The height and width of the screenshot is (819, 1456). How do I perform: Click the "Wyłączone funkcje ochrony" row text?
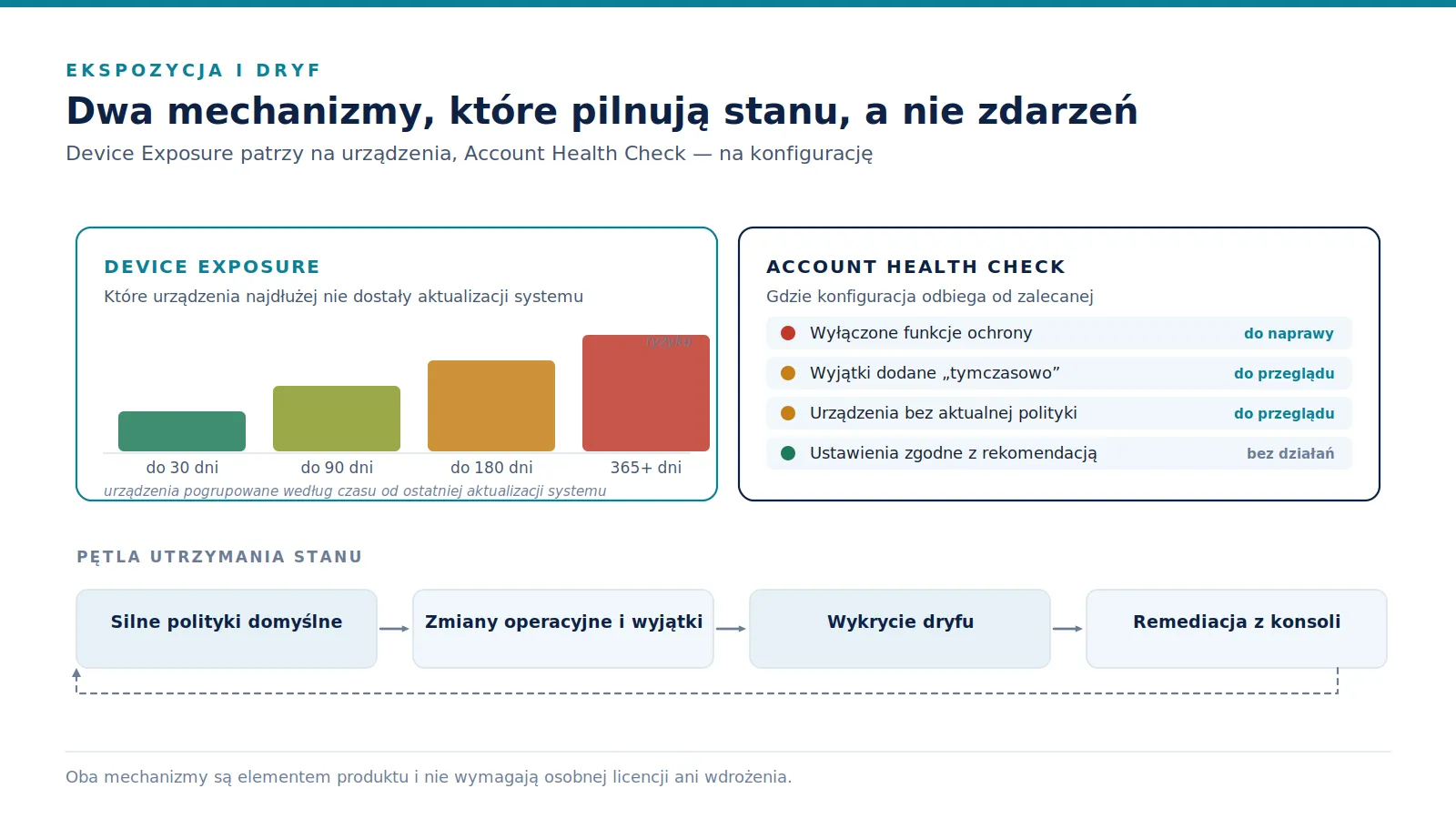(921, 333)
